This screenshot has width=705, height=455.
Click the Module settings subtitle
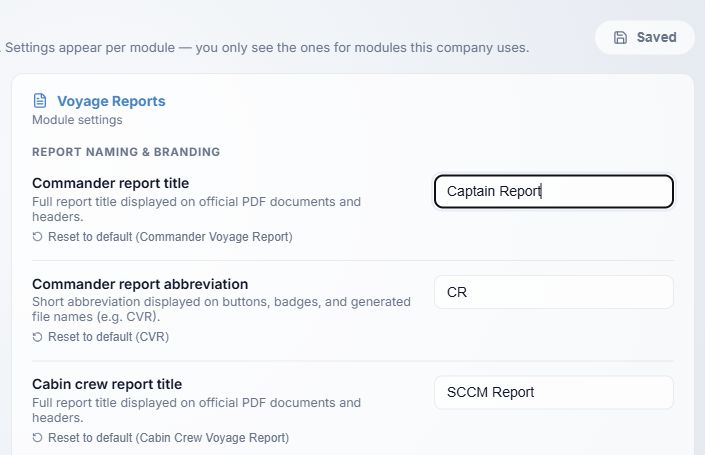pyautogui.click(x=77, y=120)
